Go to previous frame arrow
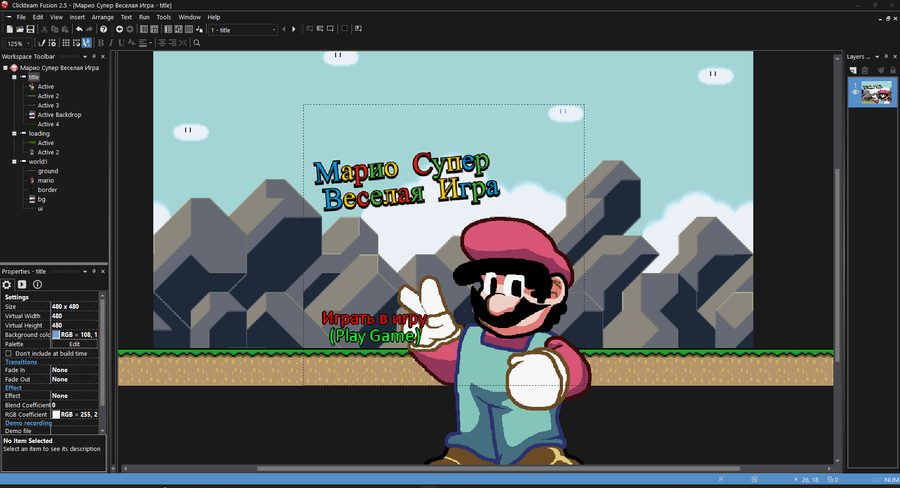The image size is (900, 488). tap(284, 29)
